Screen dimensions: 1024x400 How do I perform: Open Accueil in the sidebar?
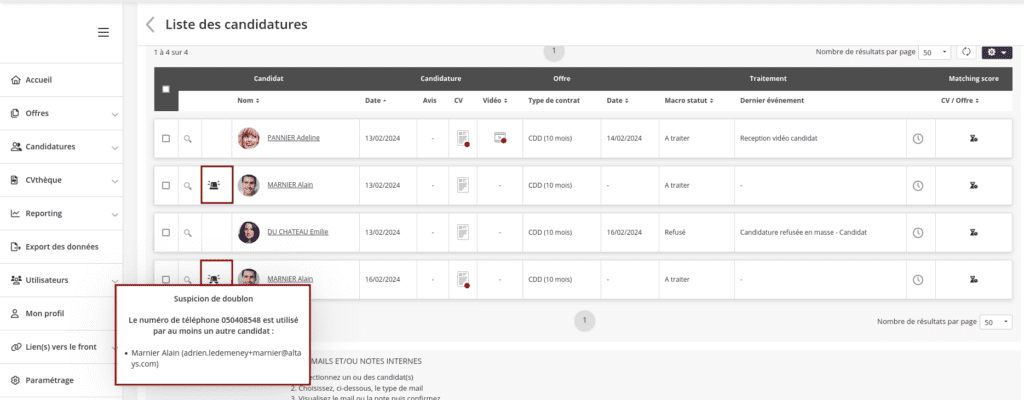point(38,80)
